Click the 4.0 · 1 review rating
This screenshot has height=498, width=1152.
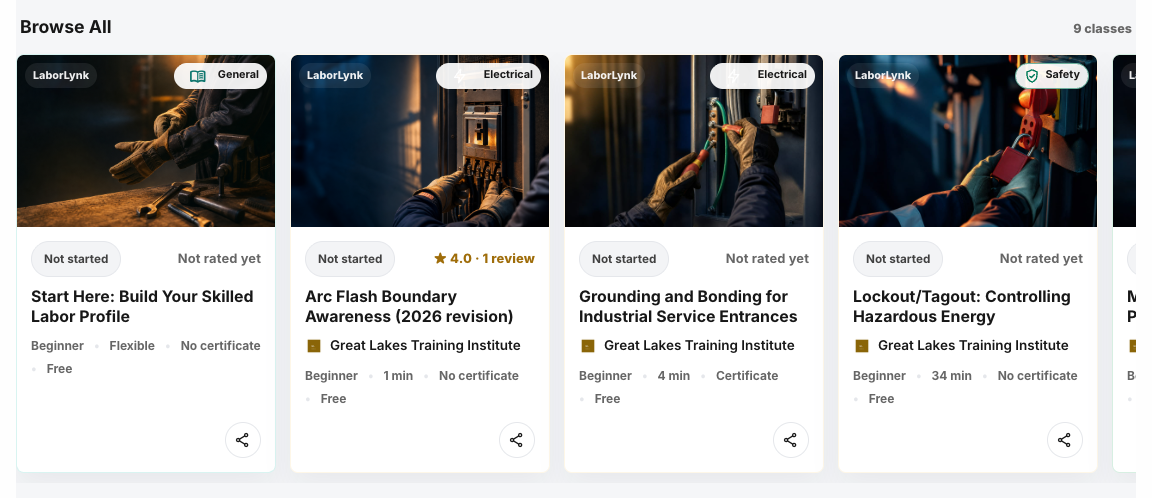click(484, 259)
